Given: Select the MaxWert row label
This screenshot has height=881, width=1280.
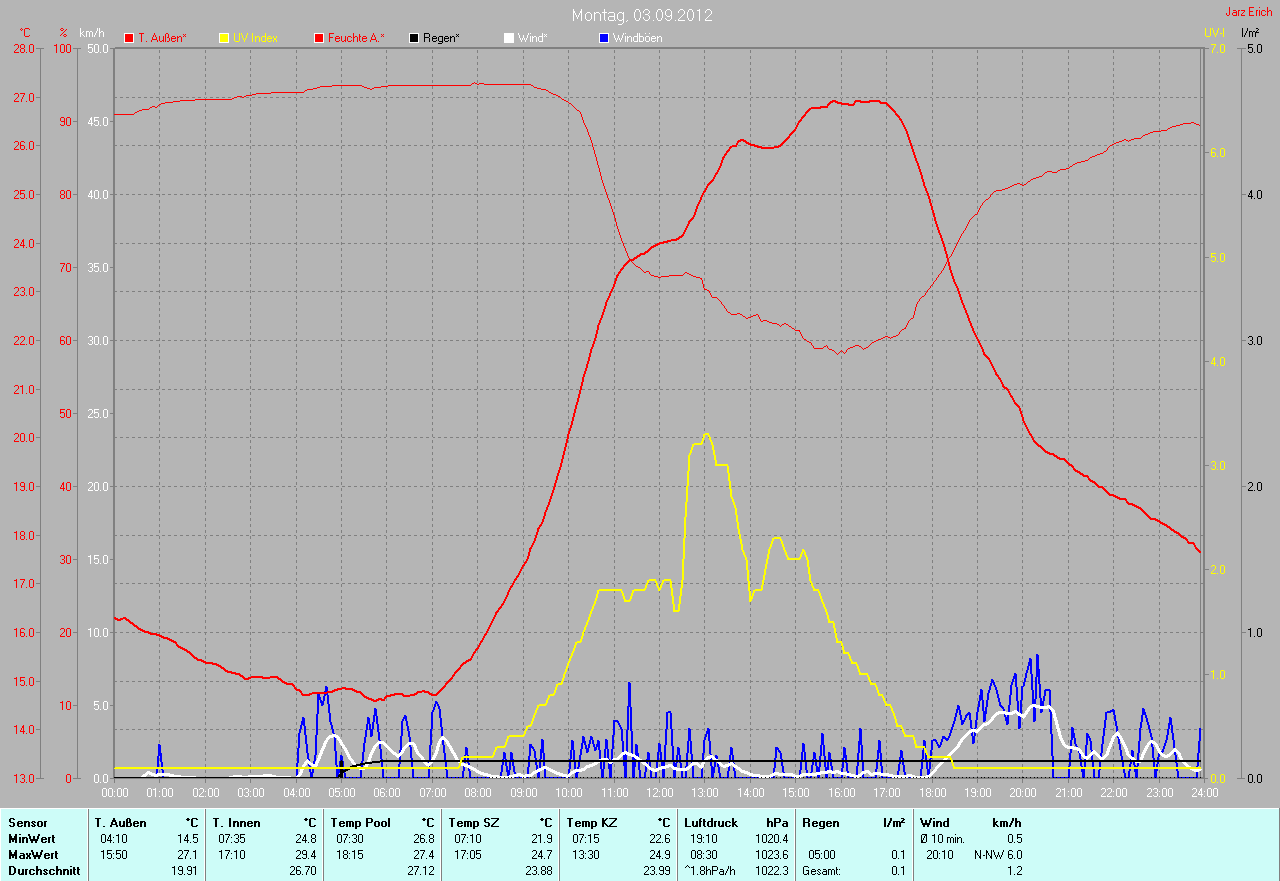Looking at the screenshot, I should point(33,855).
